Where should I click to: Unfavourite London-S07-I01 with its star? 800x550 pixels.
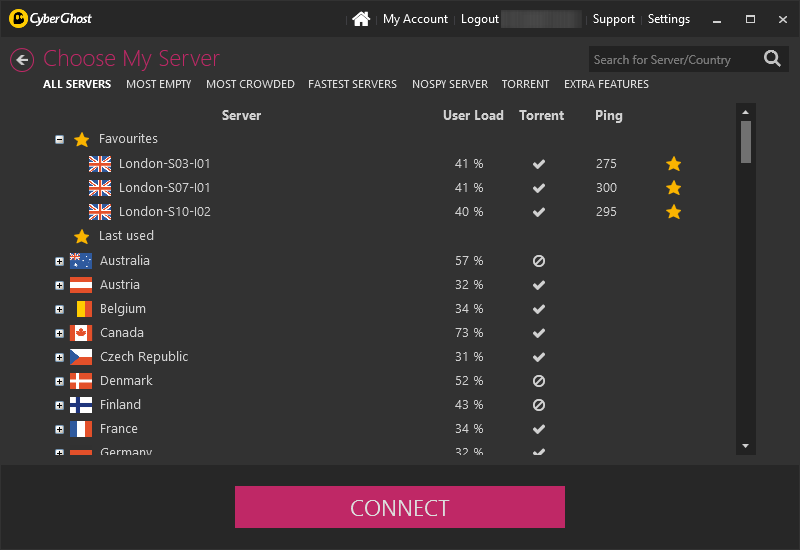(x=673, y=188)
